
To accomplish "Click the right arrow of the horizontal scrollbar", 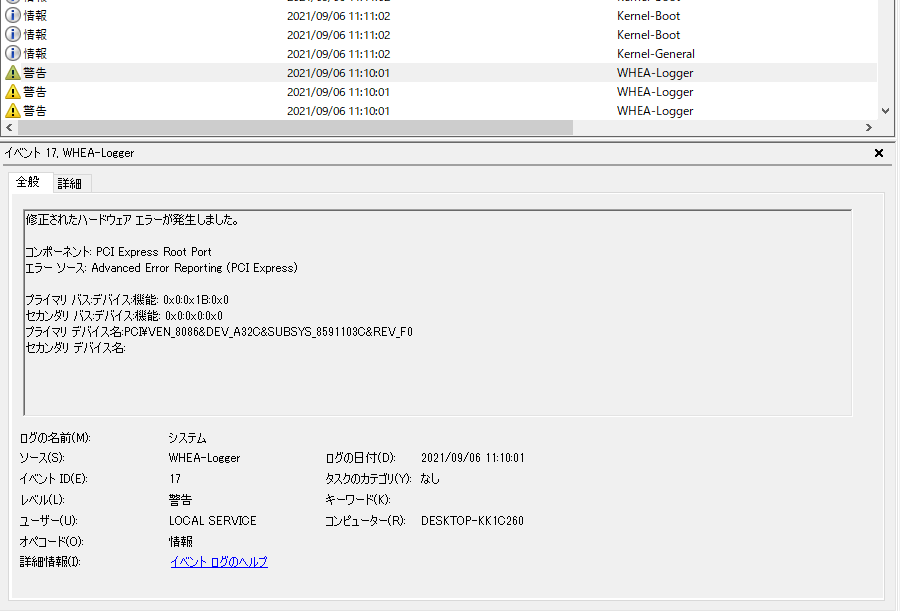I will point(869,127).
